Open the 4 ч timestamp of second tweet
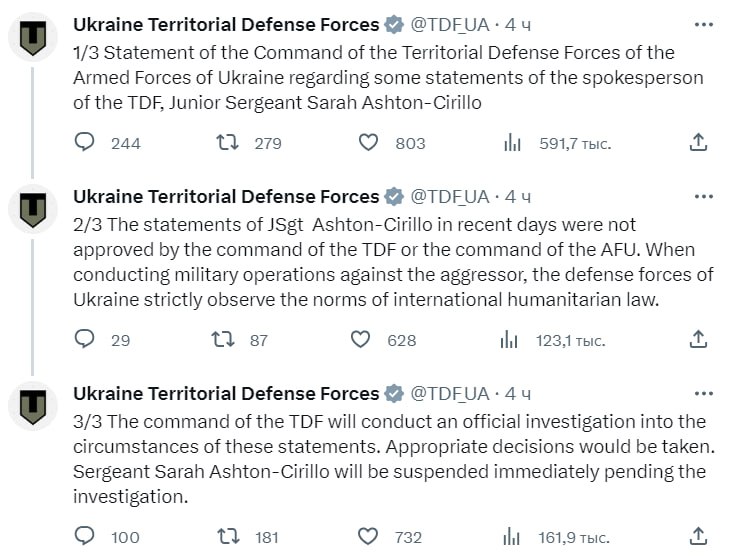The height and width of the screenshot is (558, 732). point(518,196)
